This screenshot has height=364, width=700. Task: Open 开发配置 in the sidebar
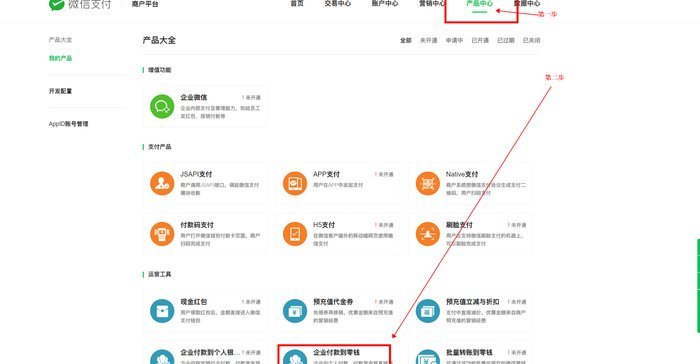[x=60, y=91]
